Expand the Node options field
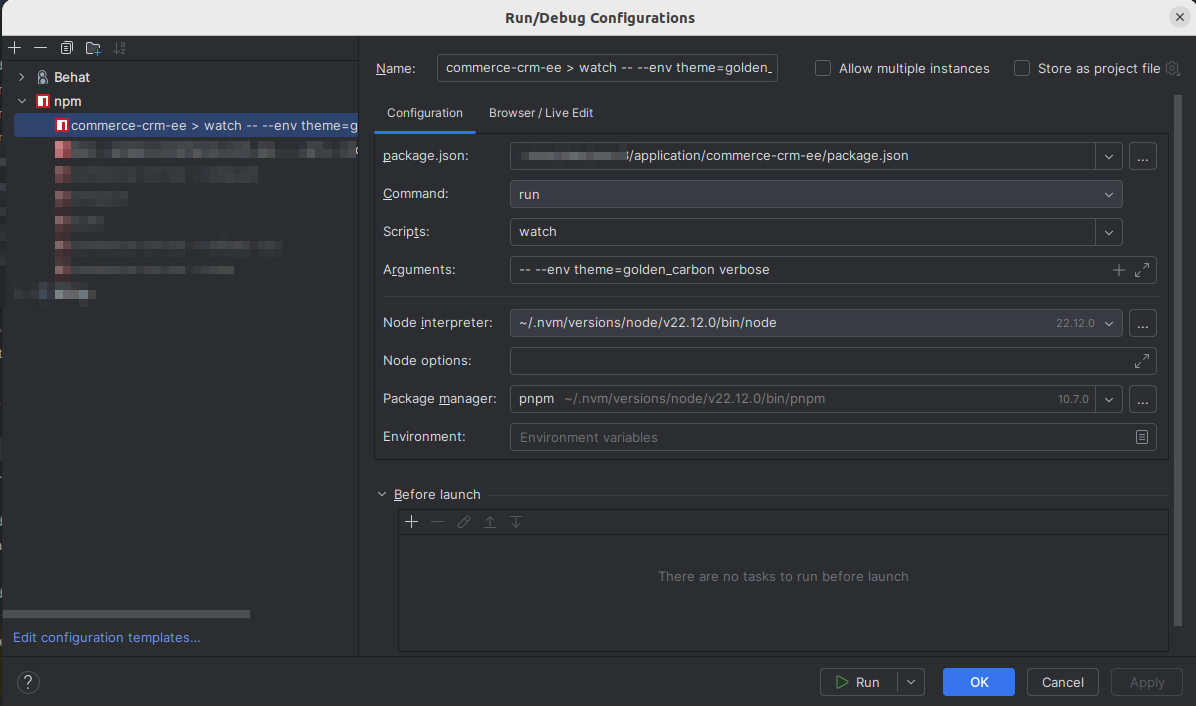 point(1142,361)
